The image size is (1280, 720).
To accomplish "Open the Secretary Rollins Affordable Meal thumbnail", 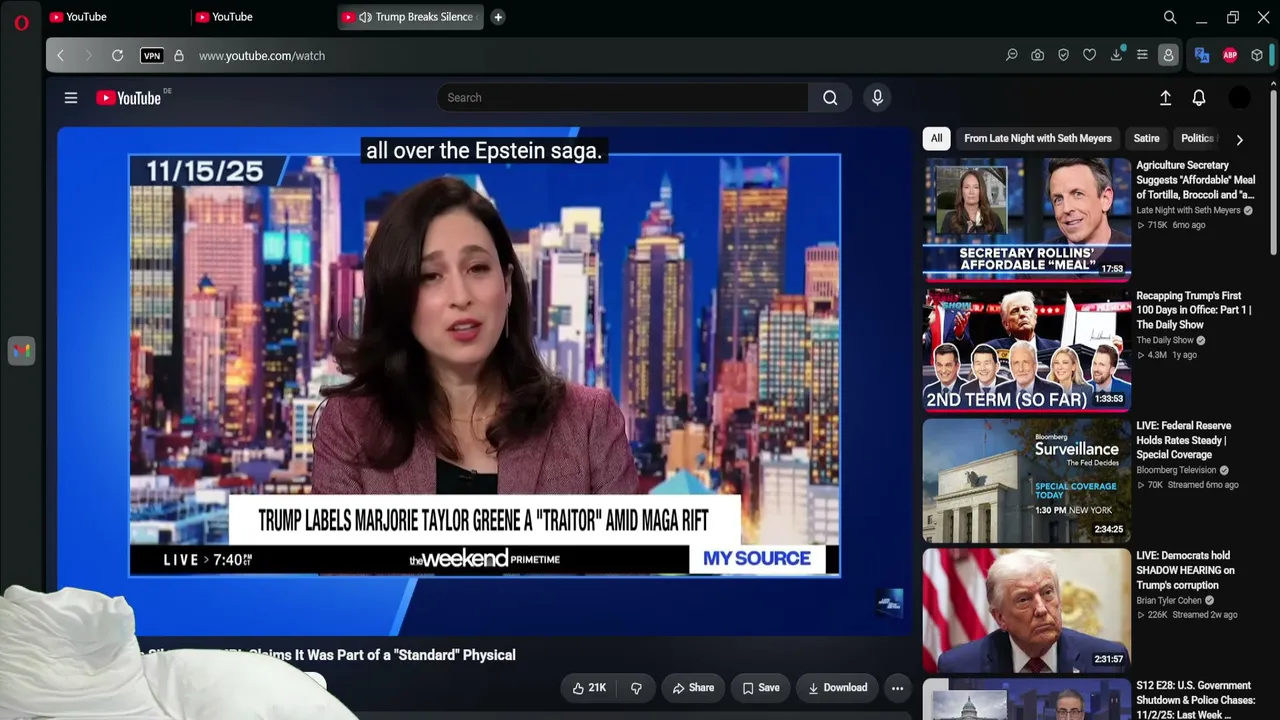I will (1027, 220).
